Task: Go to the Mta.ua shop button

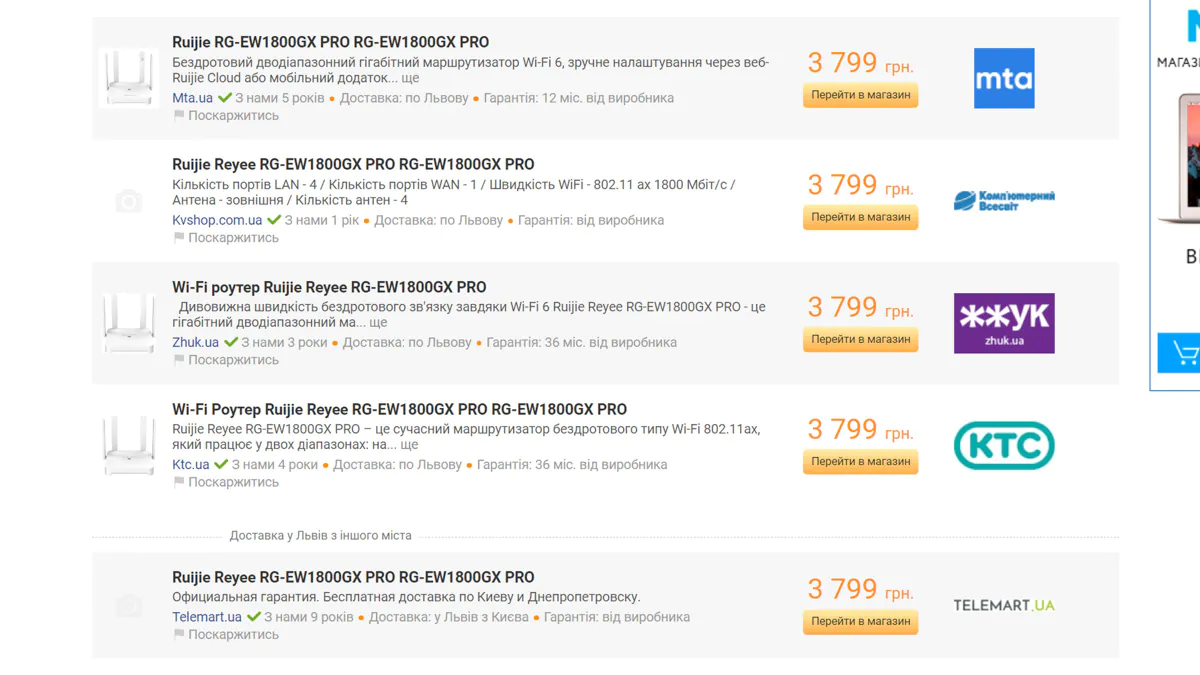Action: (860, 95)
